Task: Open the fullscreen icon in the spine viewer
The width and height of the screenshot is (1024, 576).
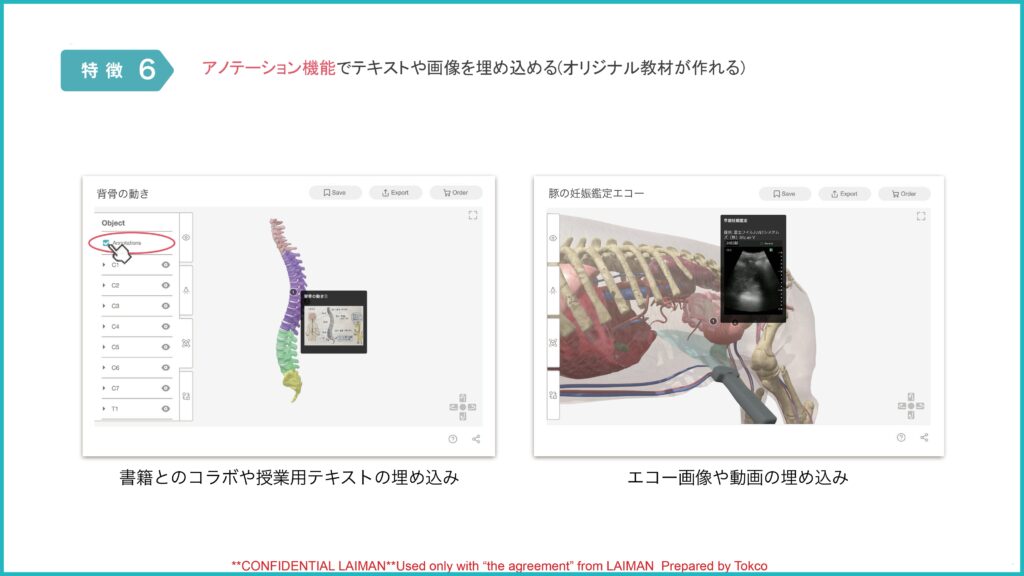Action: (473, 215)
